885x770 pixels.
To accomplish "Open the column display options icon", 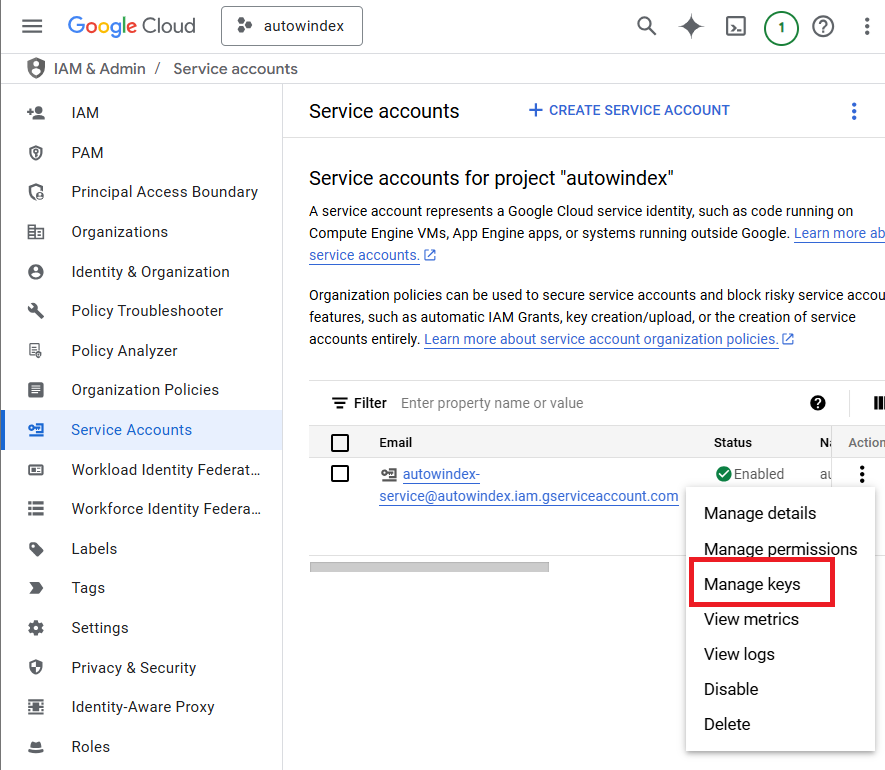I will [x=878, y=403].
